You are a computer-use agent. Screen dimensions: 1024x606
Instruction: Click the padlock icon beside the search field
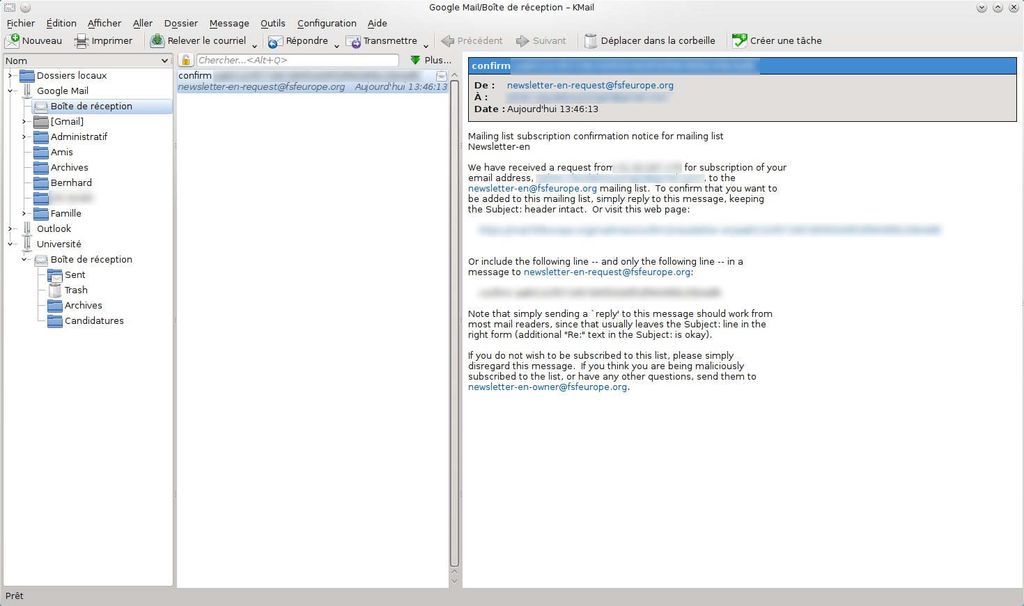(186, 60)
